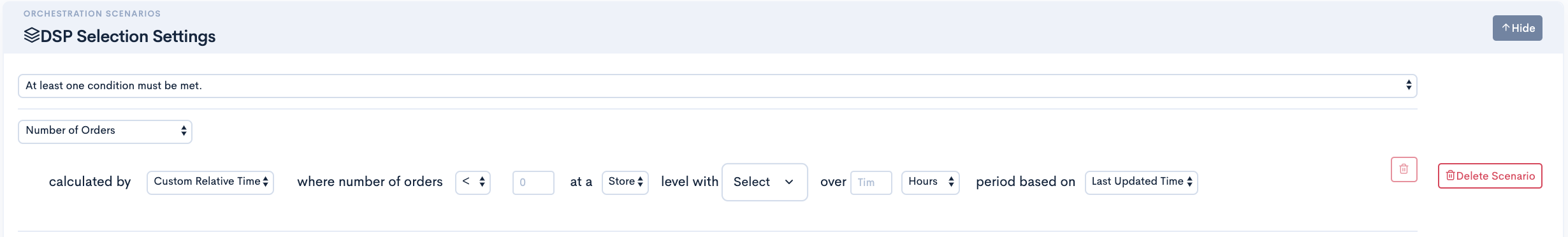1568x237 pixels.
Task: Hide the DSP Selection Settings panel
Action: point(1517,28)
